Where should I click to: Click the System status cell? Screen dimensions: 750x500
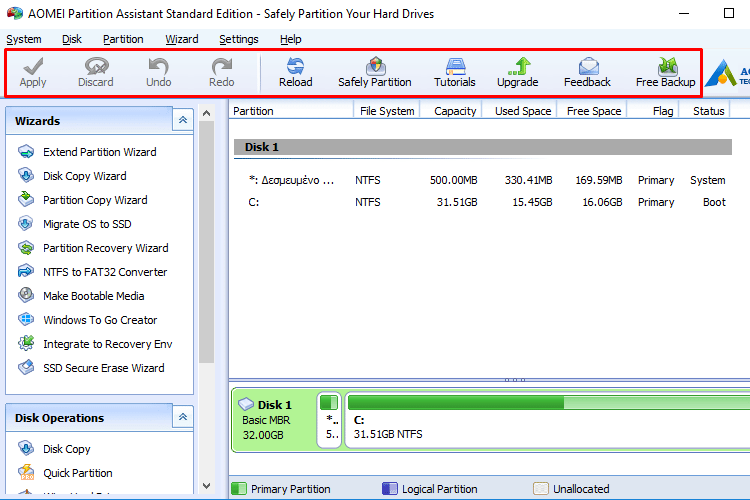coord(707,180)
